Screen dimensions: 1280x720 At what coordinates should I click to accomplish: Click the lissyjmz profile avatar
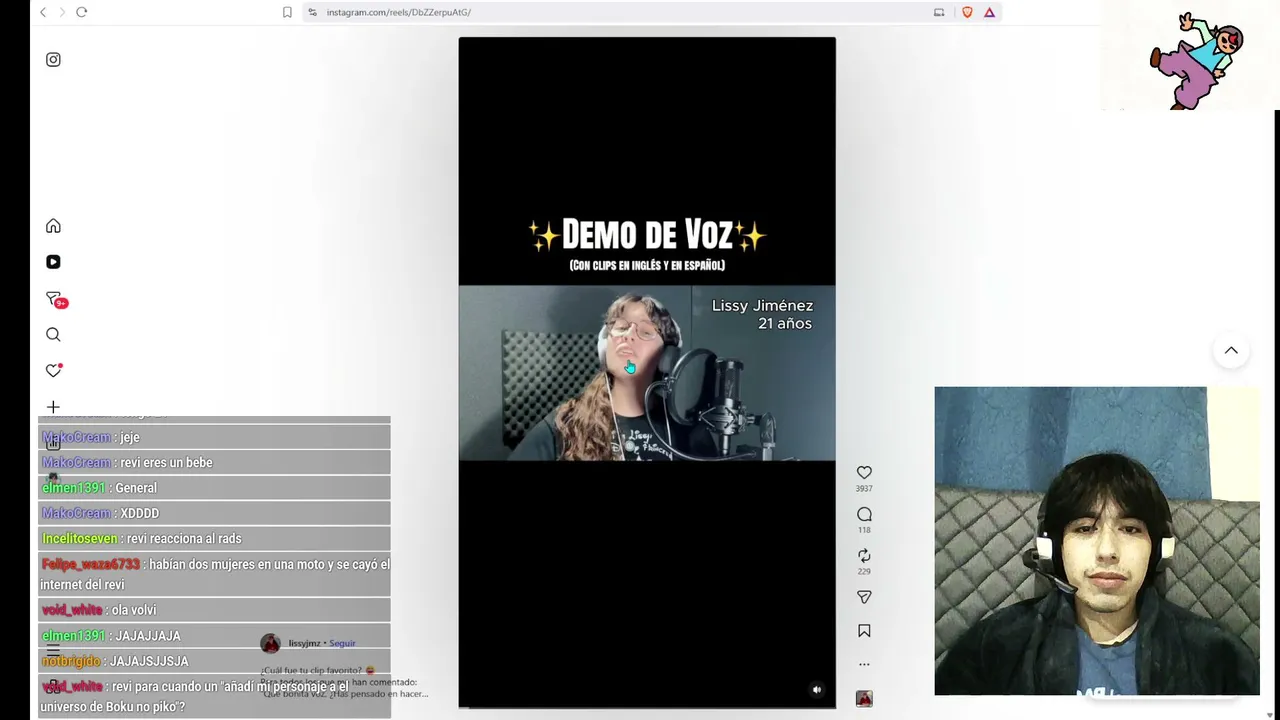pyautogui.click(x=270, y=644)
